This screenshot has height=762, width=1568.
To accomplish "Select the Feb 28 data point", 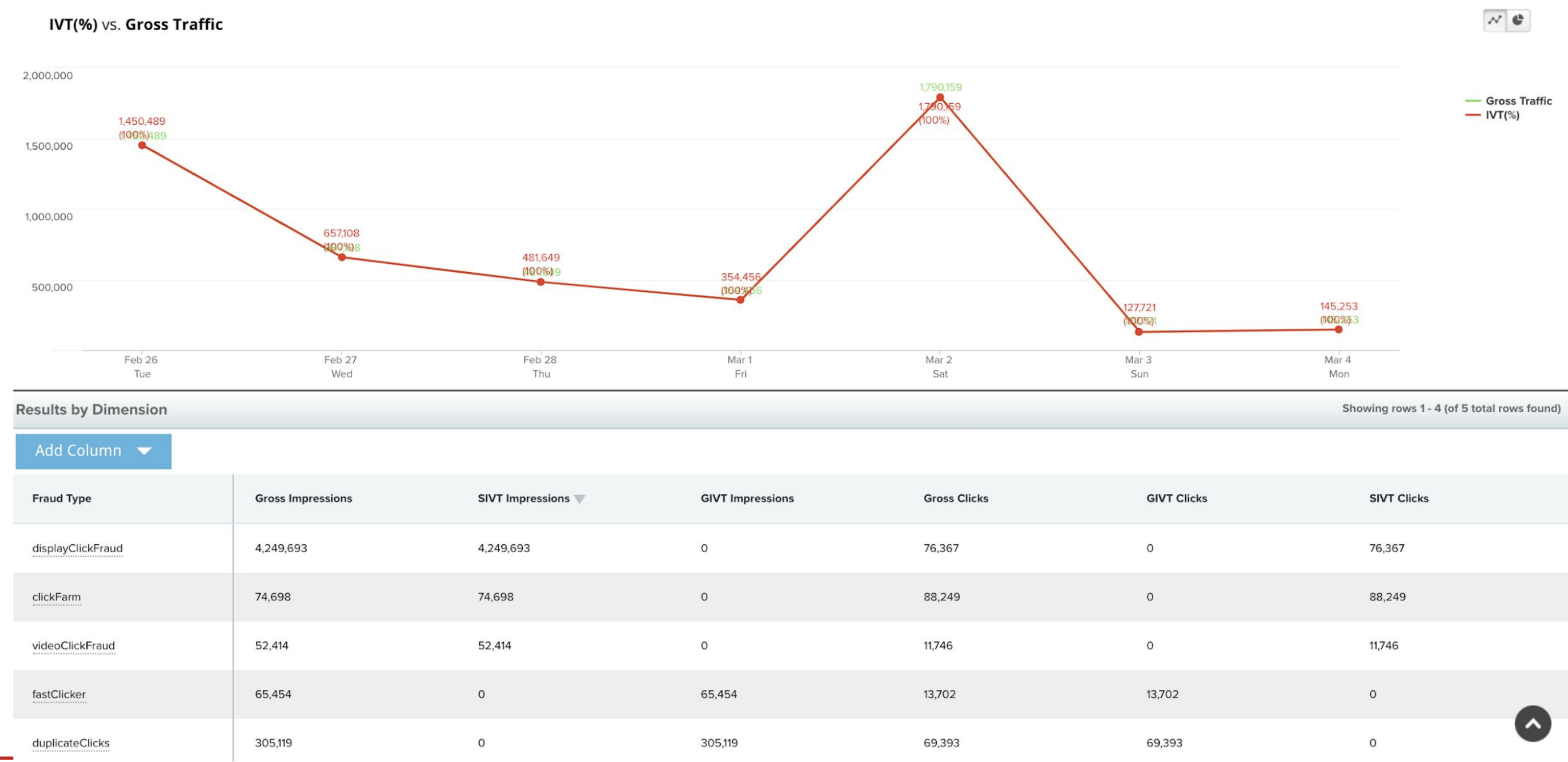I will 541,282.
